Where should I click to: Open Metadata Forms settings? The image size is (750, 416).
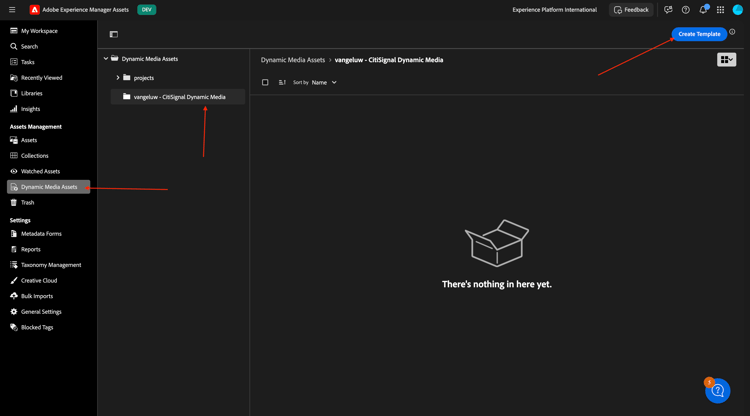pyautogui.click(x=41, y=233)
